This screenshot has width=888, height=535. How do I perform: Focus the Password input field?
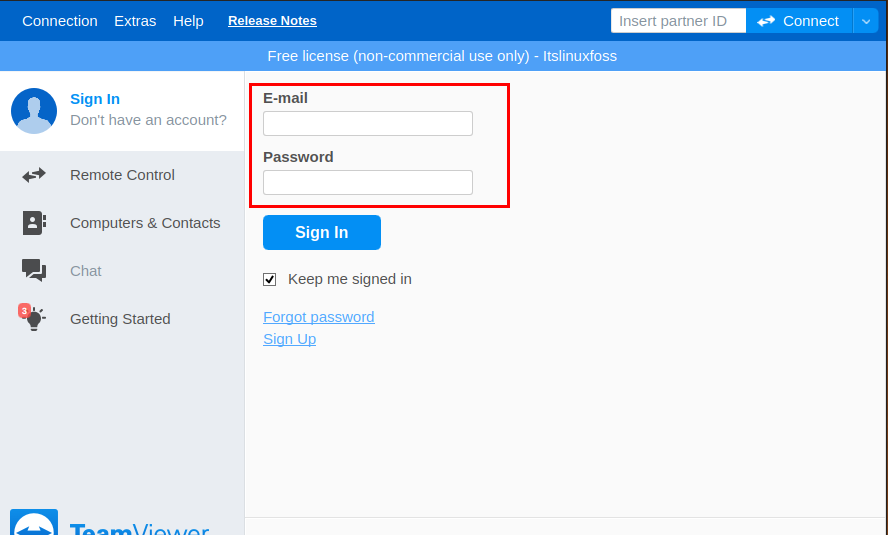pyautogui.click(x=368, y=182)
